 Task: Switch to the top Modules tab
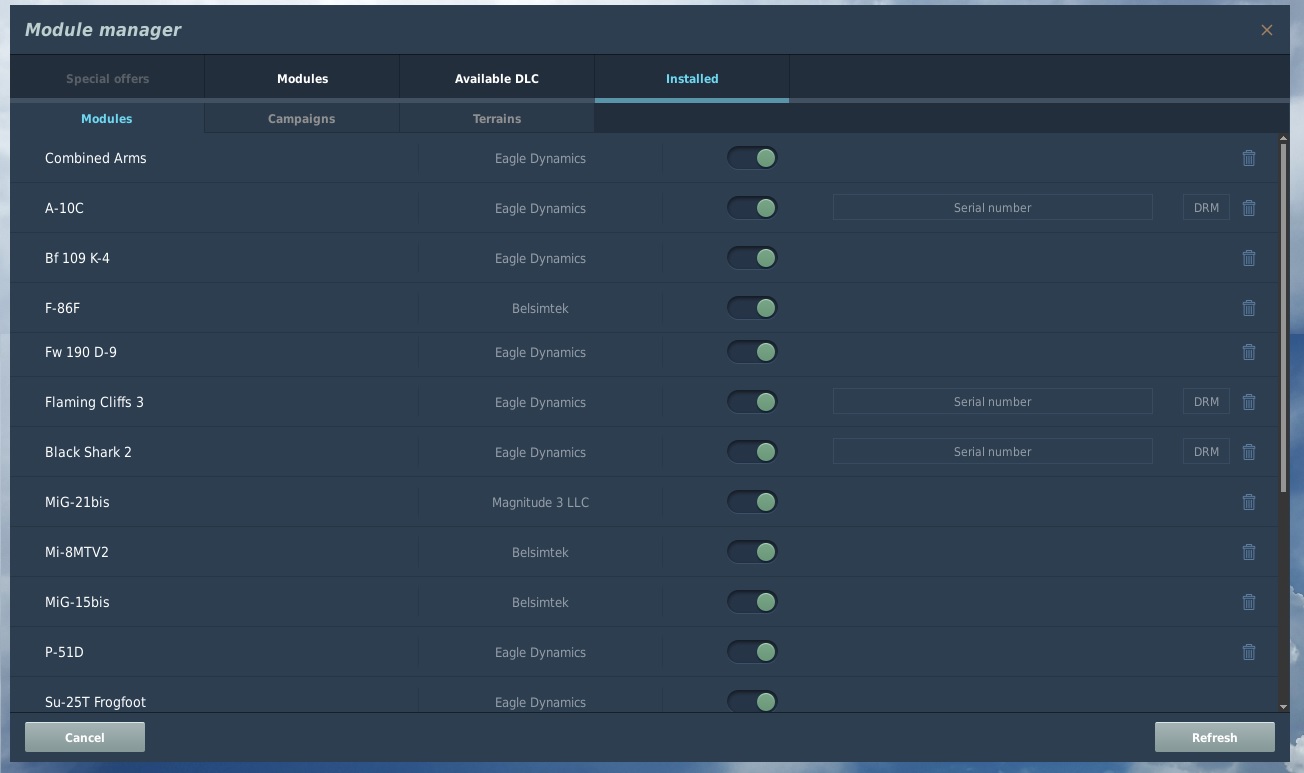click(302, 78)
